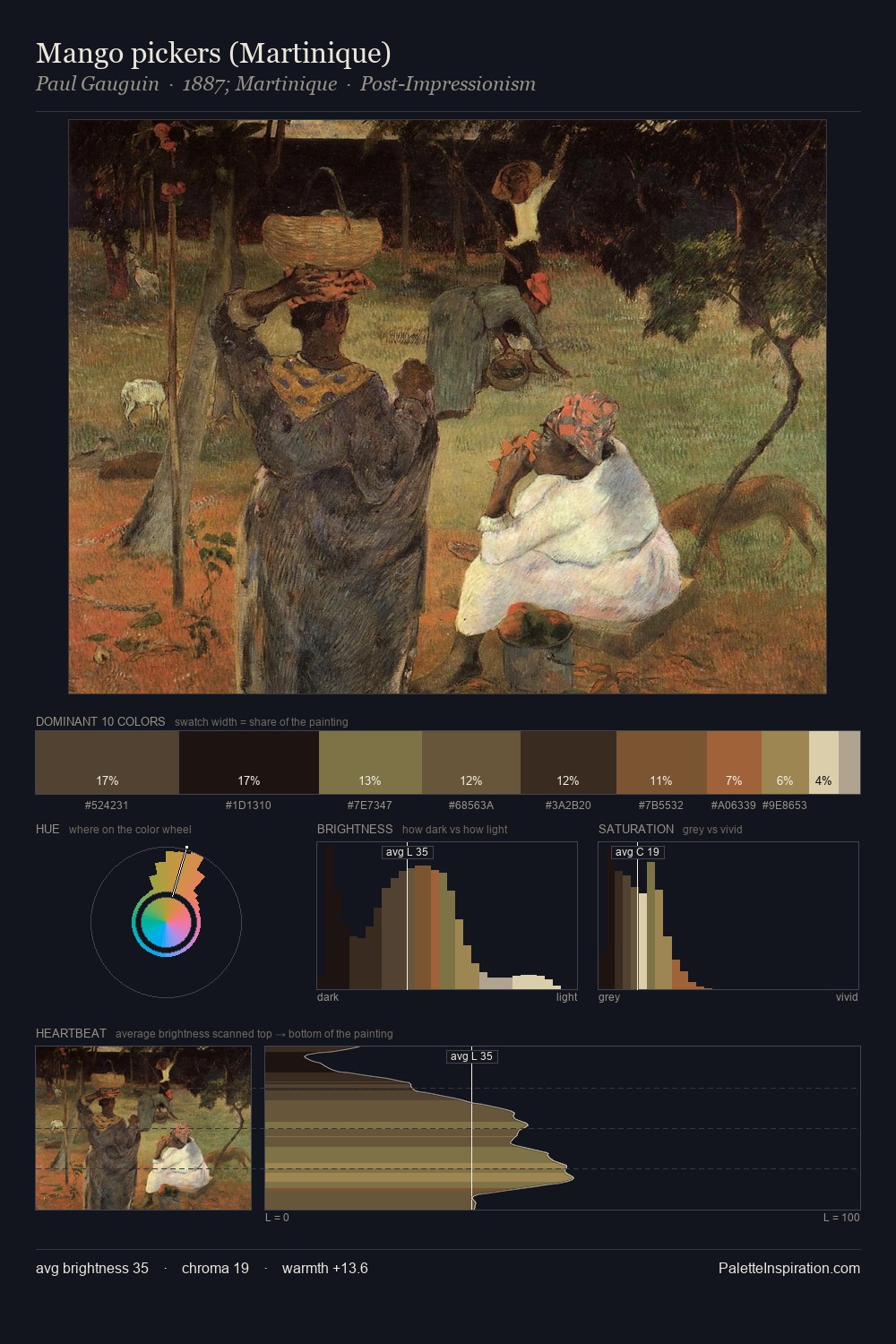The height and width of the screenshot is (1344, 896).
Task: Click the heartbeat brightness profile chart
Action: click(563, 1128)
